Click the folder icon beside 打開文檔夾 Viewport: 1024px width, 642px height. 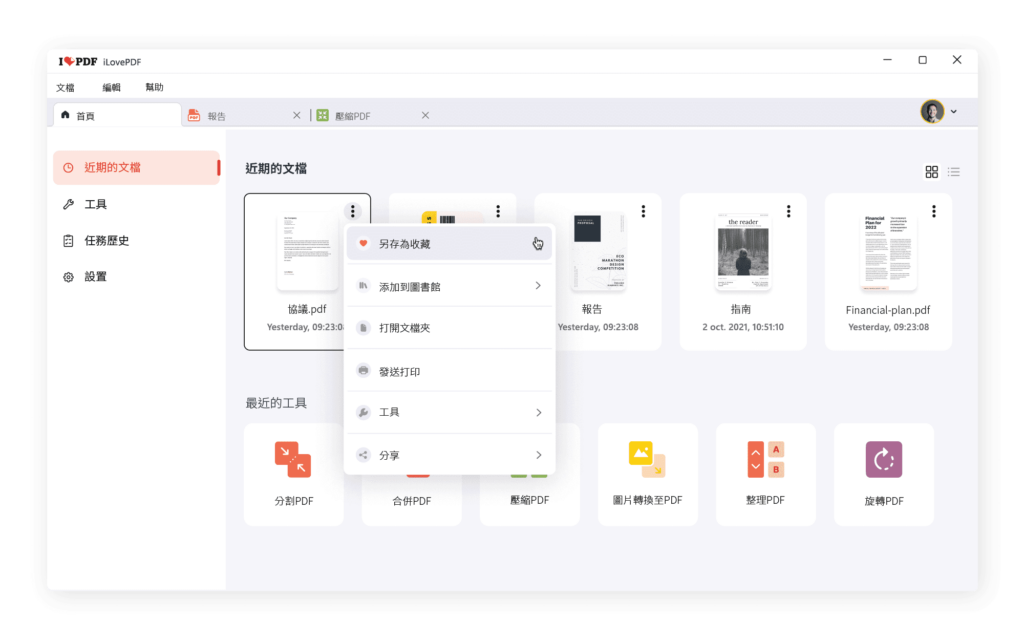[364, 327]
